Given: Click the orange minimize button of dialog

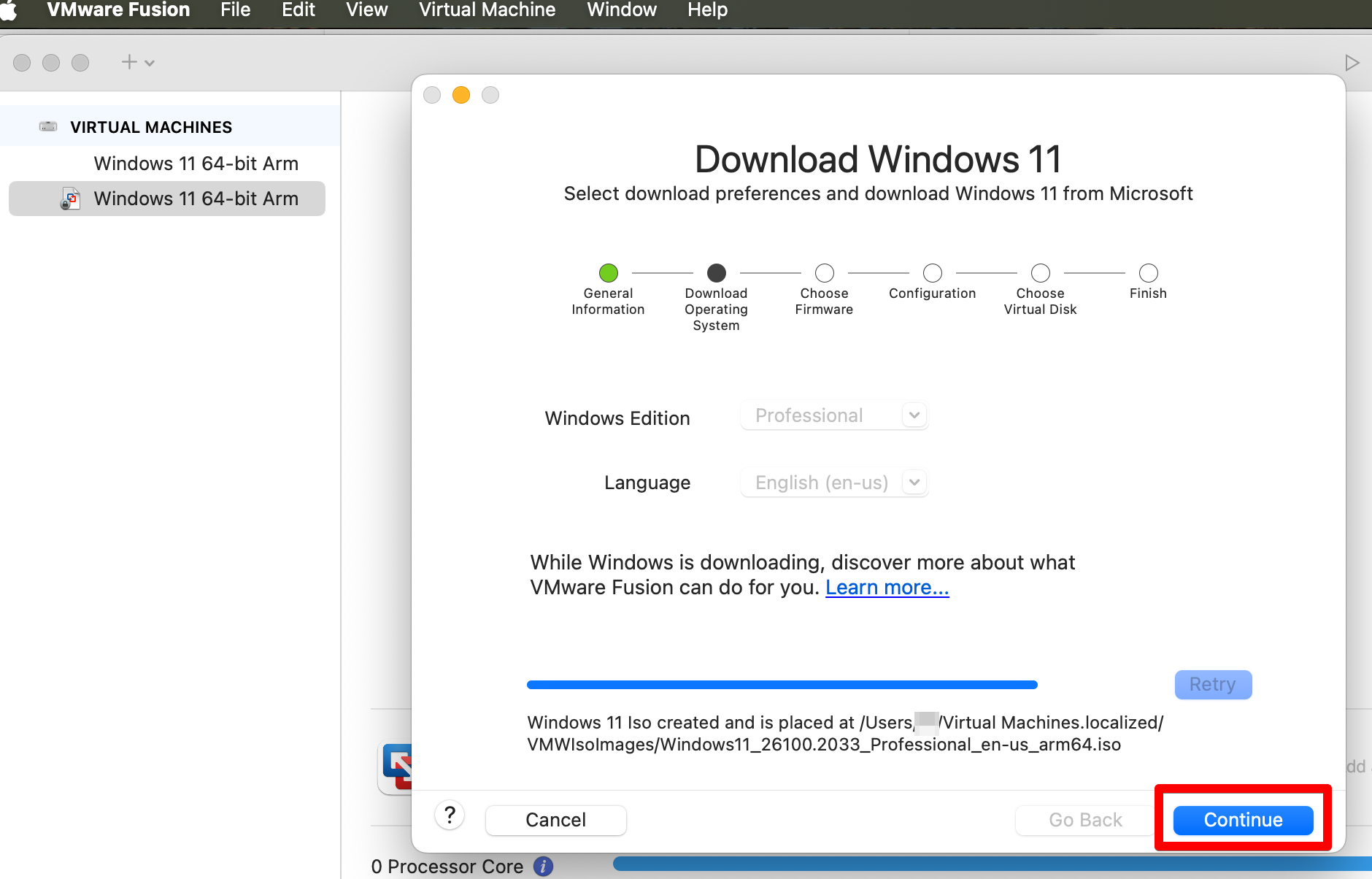Looking at the screenshot, I should pos(461,95).
